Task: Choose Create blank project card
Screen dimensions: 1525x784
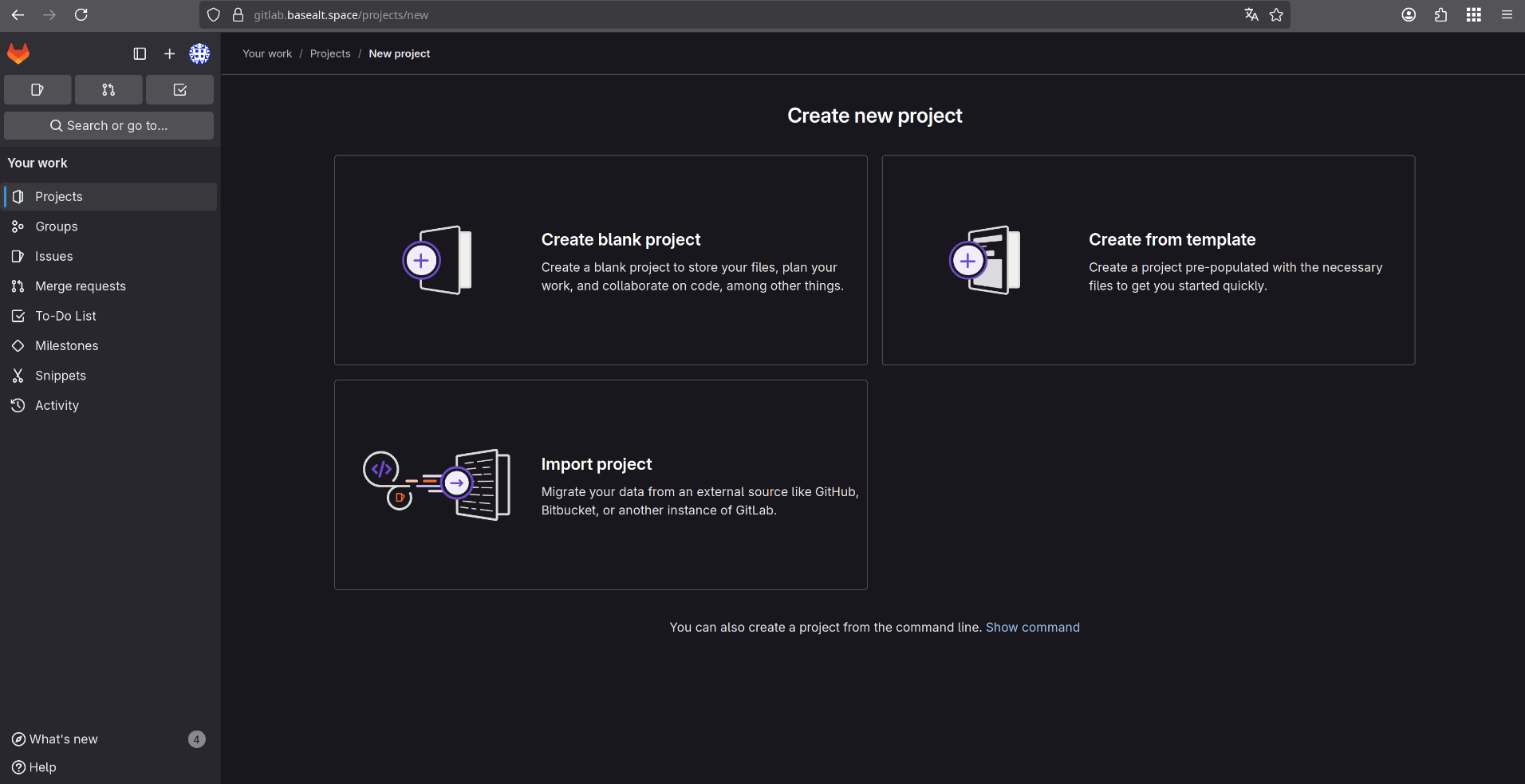Action: click(x=601, y=260)
